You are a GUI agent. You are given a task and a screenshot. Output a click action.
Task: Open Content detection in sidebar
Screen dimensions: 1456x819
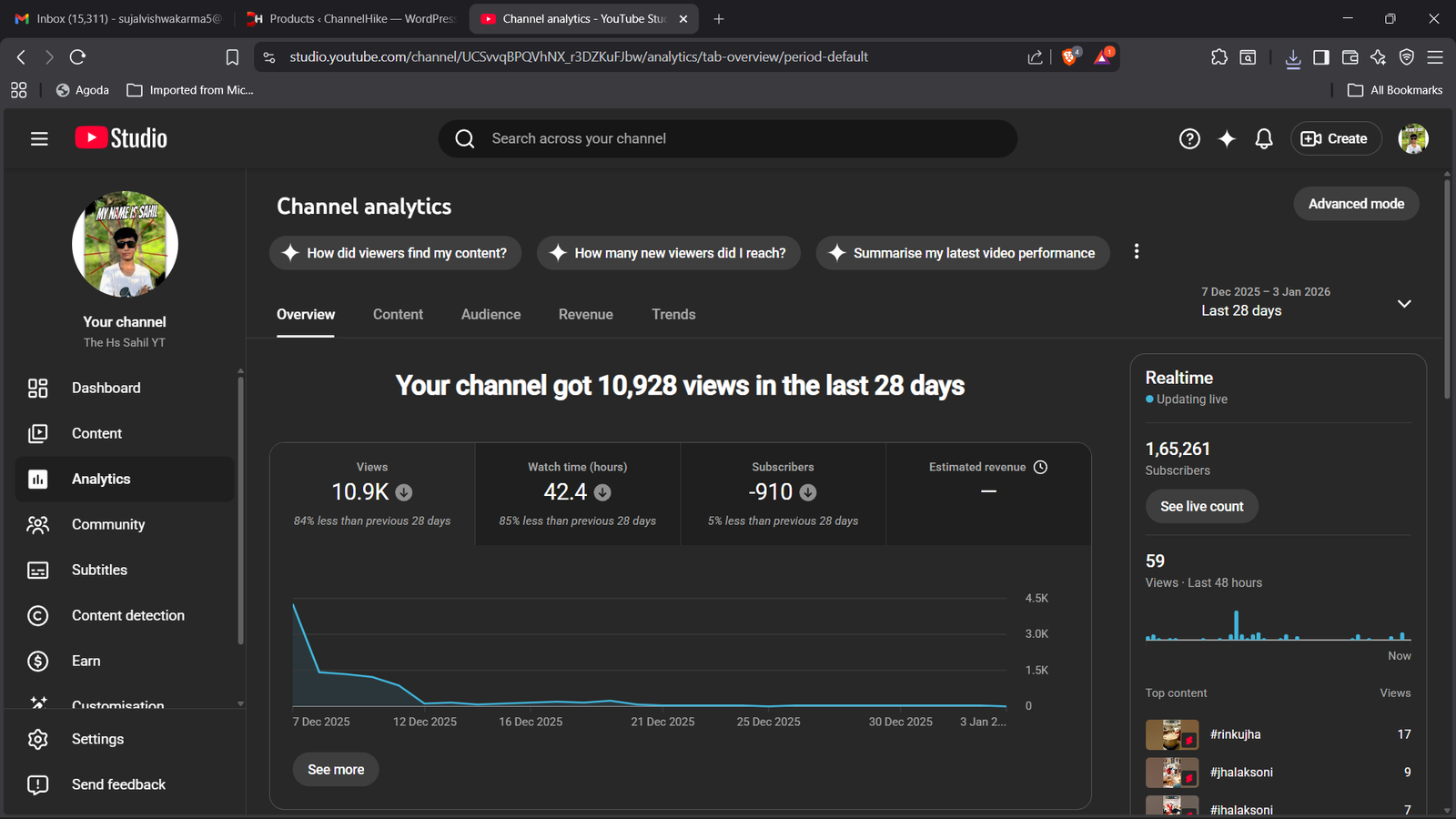(x=127, y=616)
